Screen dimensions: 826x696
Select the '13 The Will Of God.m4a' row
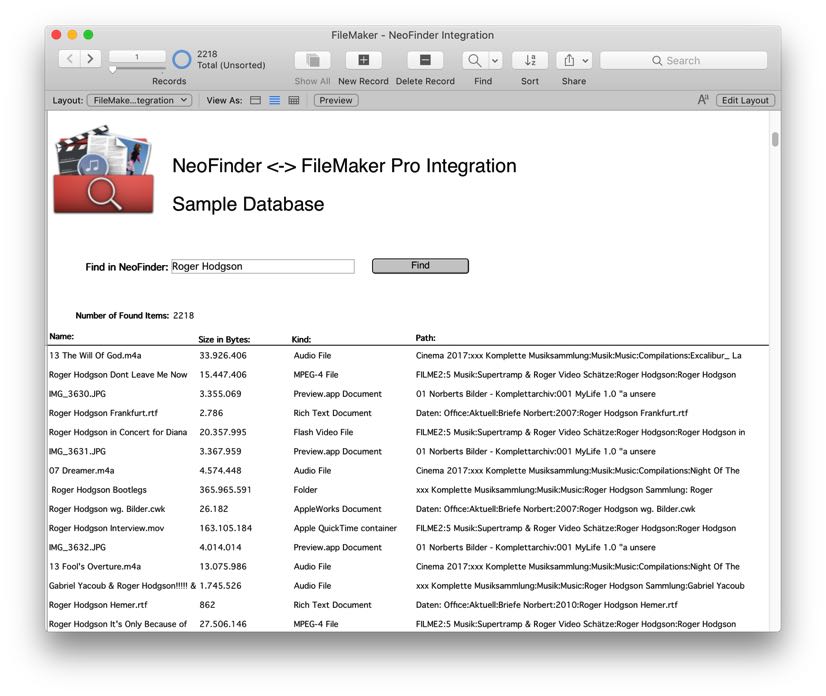(x=408, y=356)
